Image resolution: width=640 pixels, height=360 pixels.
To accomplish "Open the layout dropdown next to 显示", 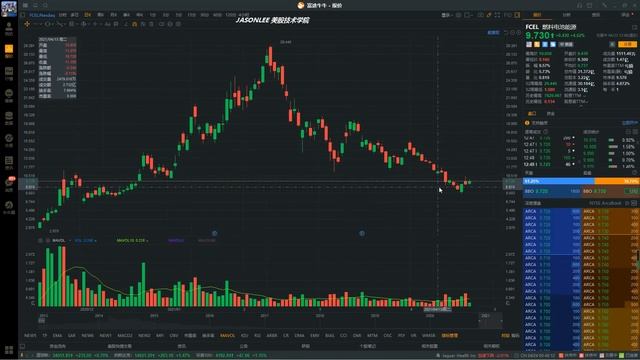I will click(x=469, y=15).
